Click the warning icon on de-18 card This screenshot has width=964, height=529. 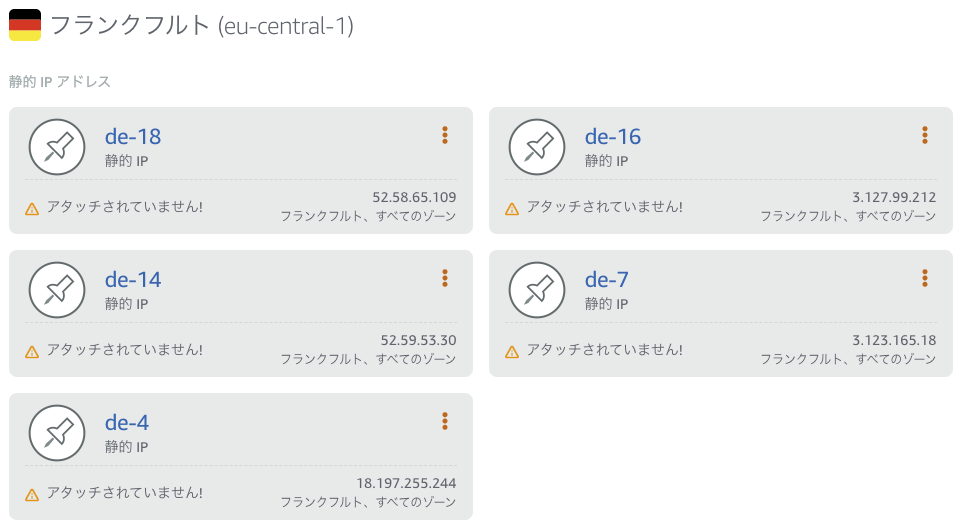(32, 209)
